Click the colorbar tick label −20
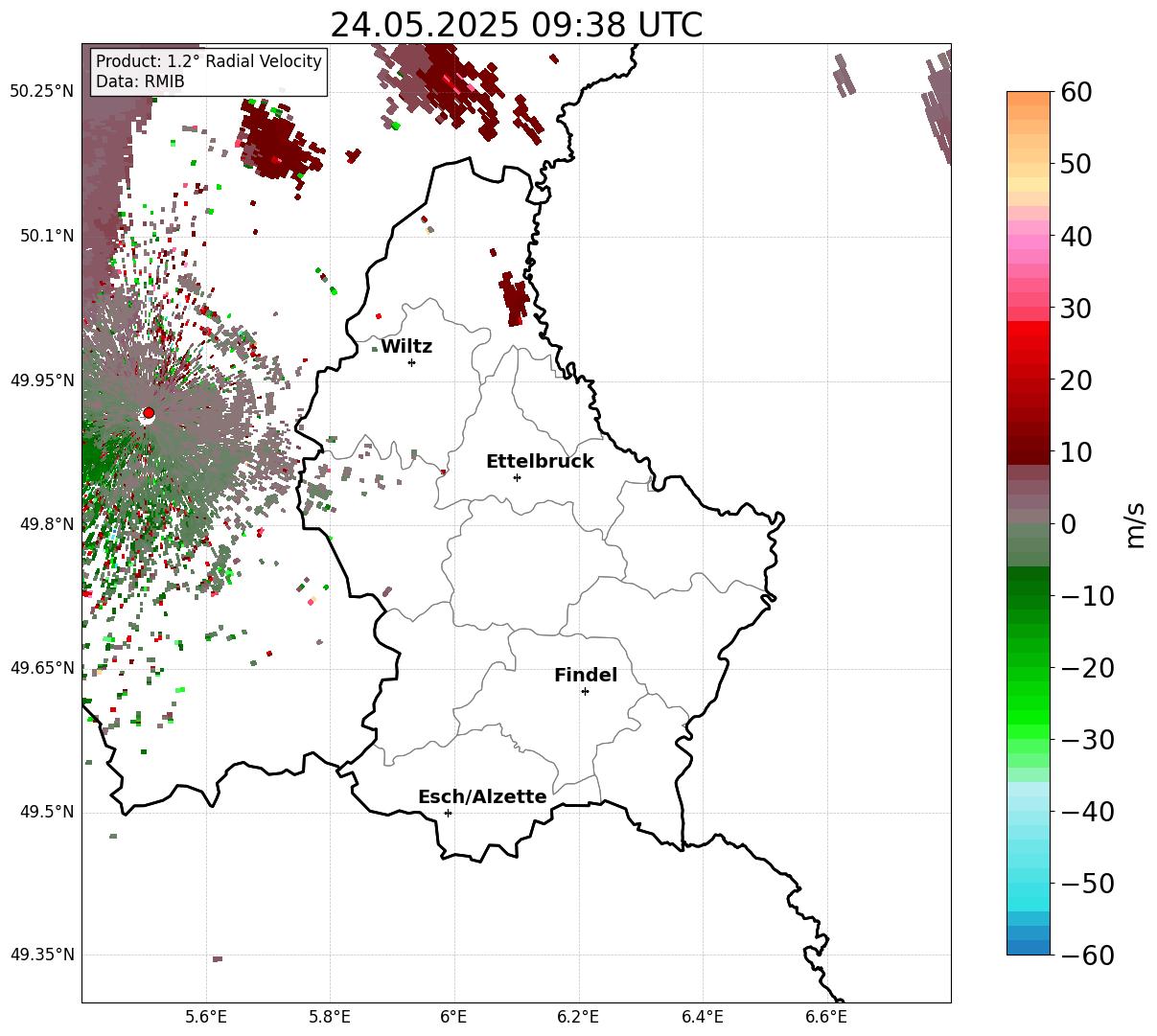The height and width of the screenshot is (1036, 1157). click(1087, 668)
